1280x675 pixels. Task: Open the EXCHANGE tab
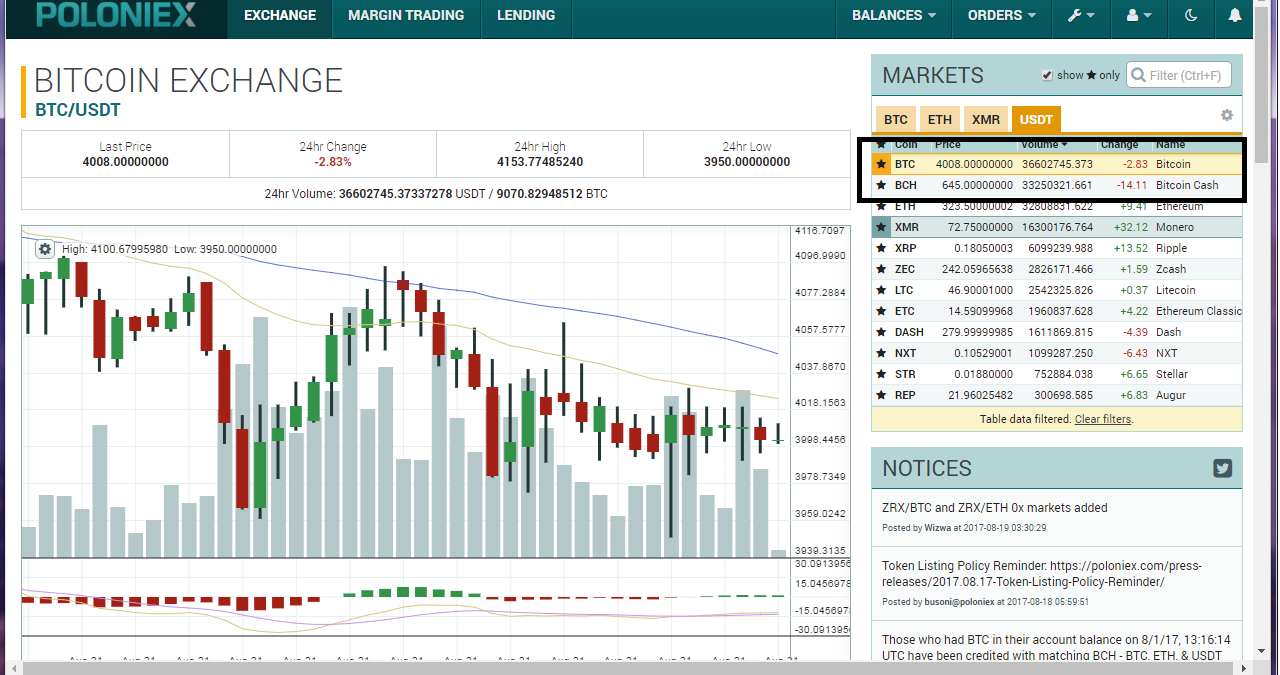280,15
